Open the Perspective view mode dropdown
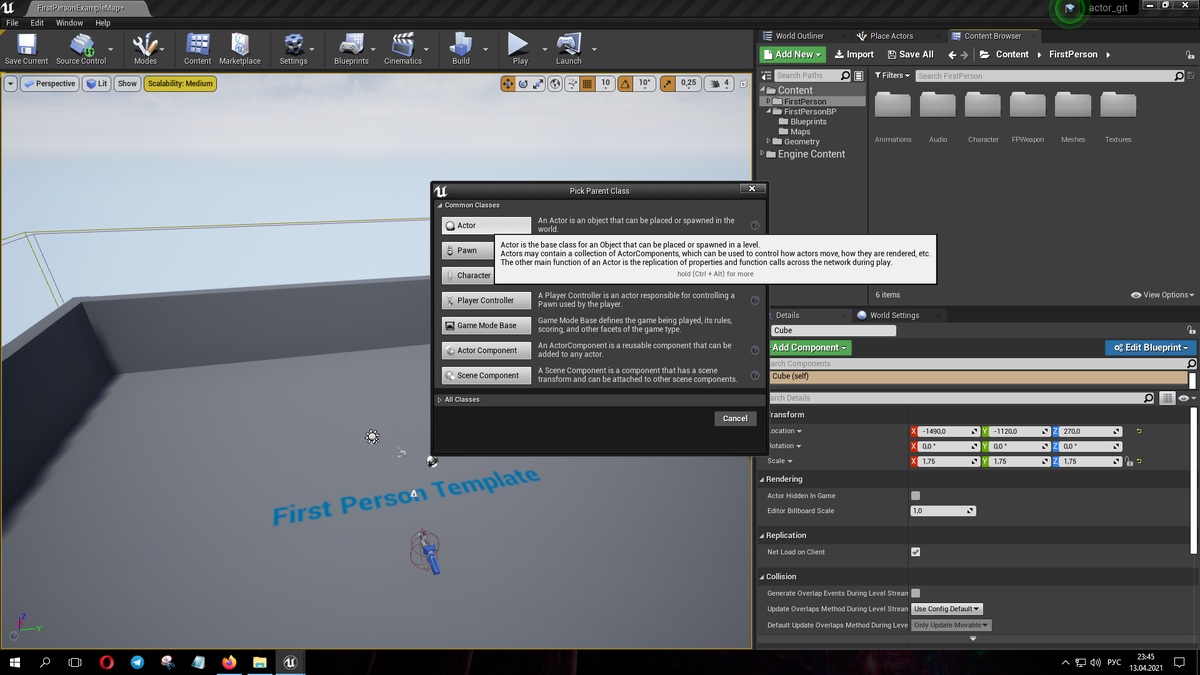The width and height of the screenshot is (1200, 675). (51, 84)
